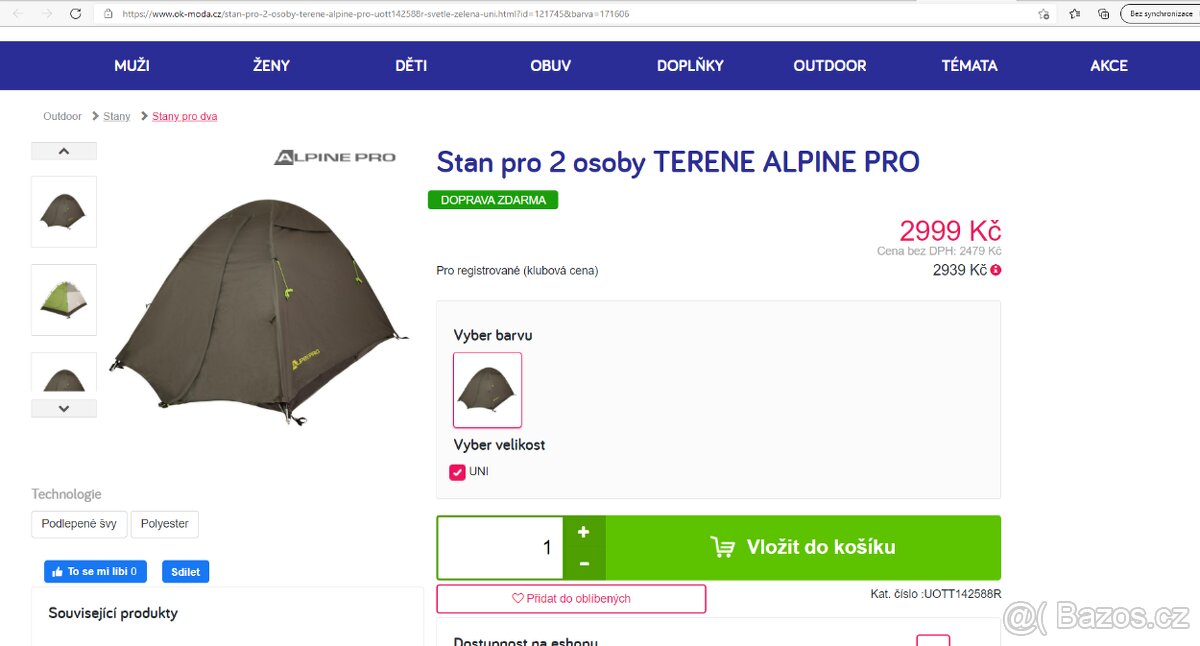Image resolution: width=1200 pixels, height=646 pixels.
Task: Open the DOPLŇKY menu item
Action: (x=690, y=65)
